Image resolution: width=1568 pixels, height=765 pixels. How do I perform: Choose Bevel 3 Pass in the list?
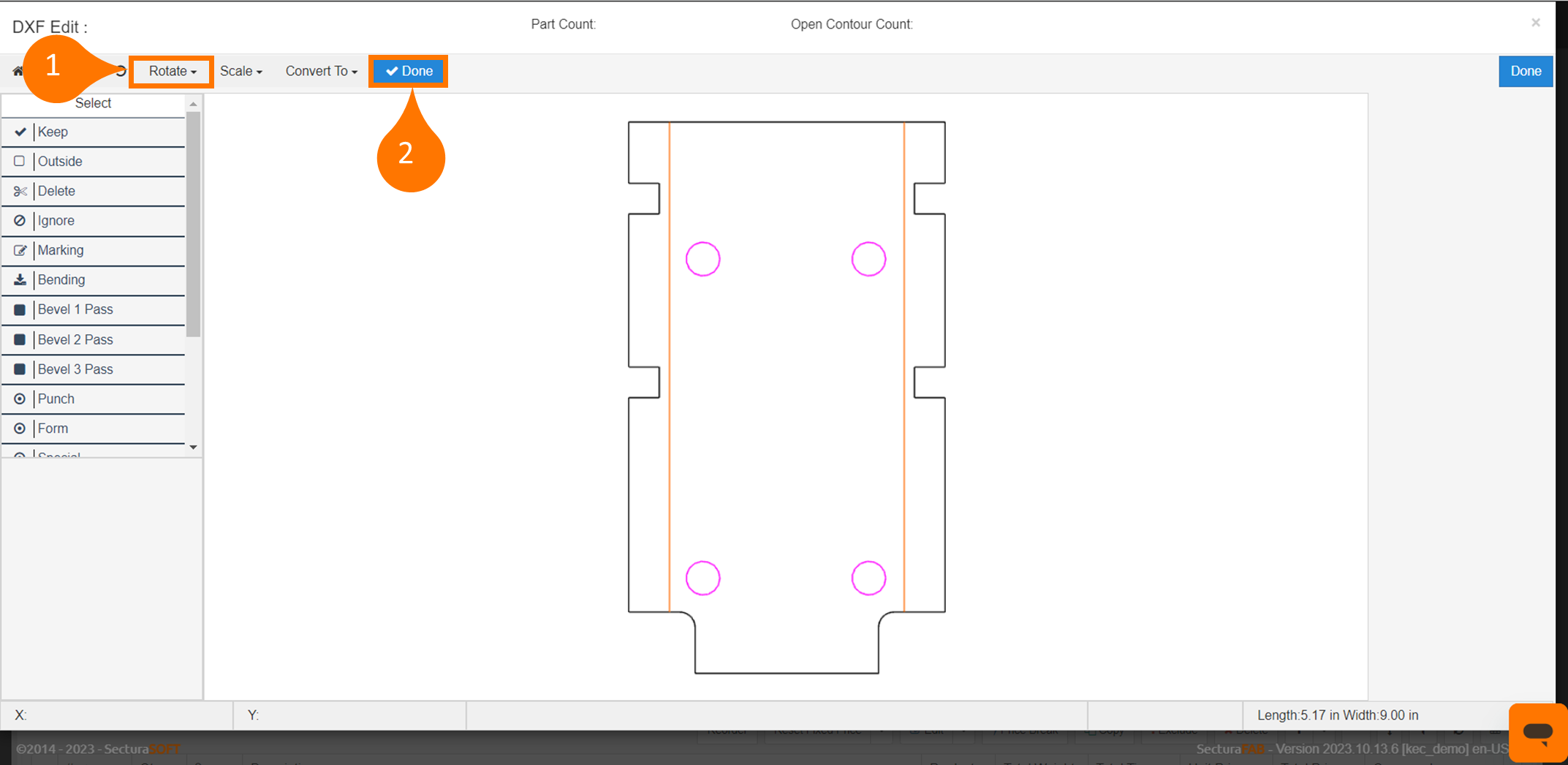point(75,369)
